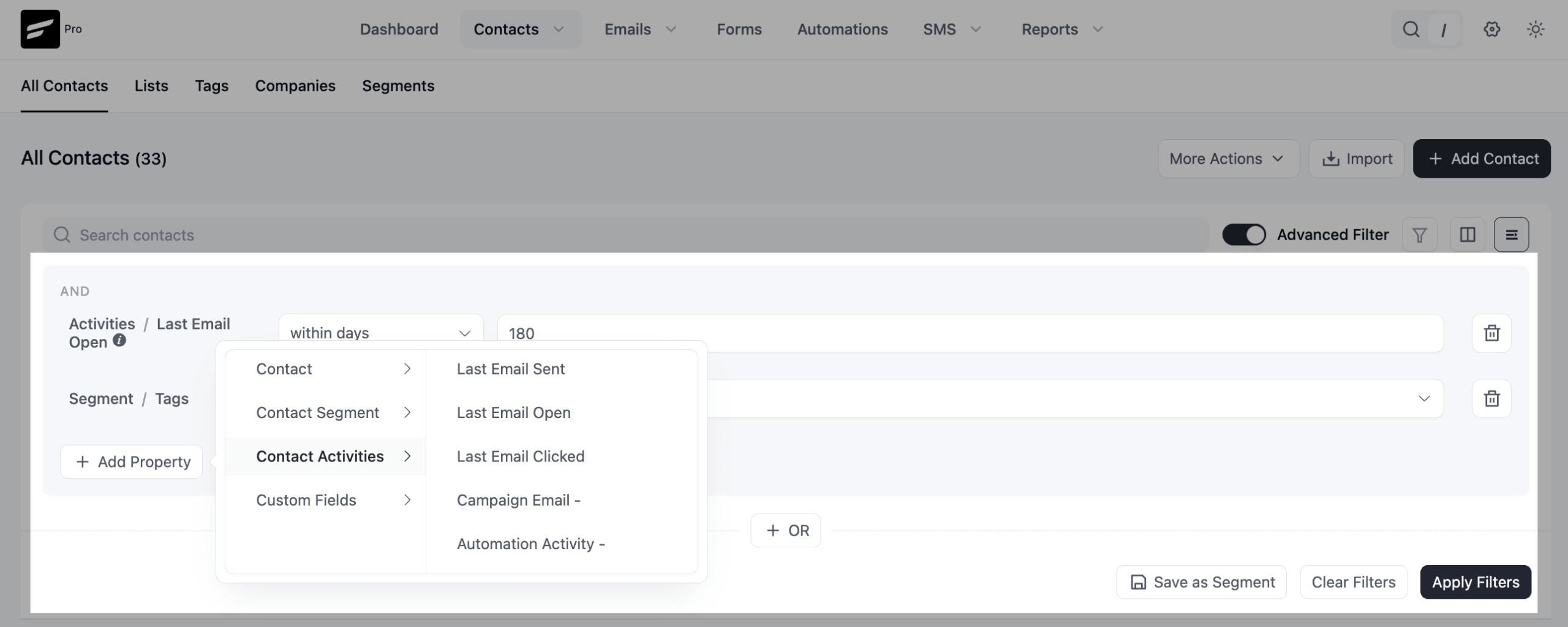Switch to Lists tab
This screenshot has width=1568, height=627.
(151, 86)
